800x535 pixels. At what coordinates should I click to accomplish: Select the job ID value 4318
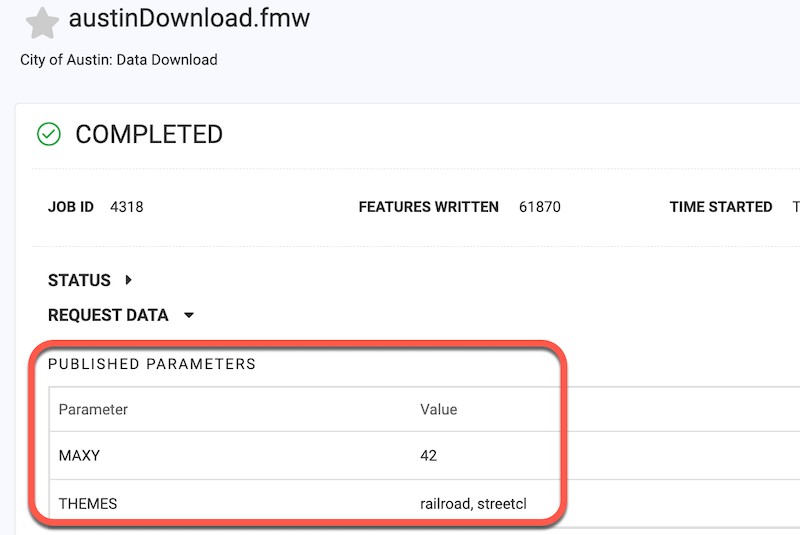pos(127,207)
